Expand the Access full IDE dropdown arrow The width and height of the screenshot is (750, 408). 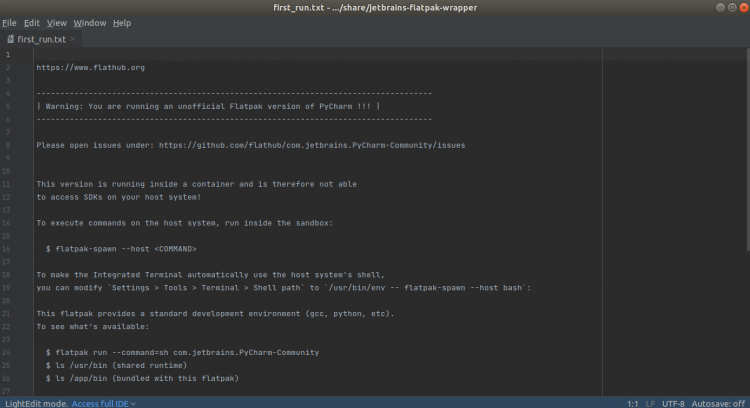[133, 404]
